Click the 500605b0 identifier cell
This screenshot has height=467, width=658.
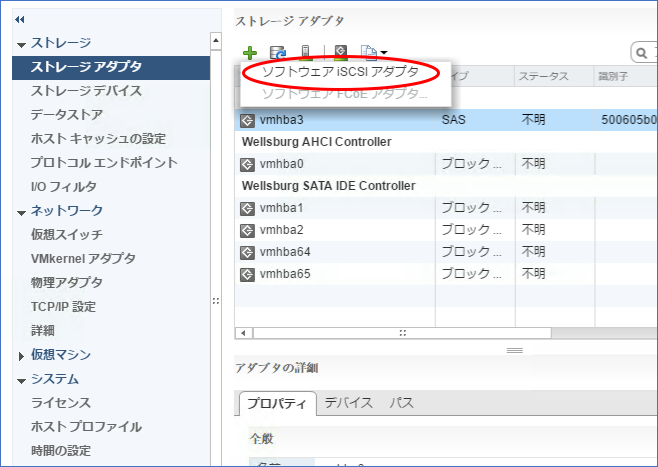pos(628,120)
